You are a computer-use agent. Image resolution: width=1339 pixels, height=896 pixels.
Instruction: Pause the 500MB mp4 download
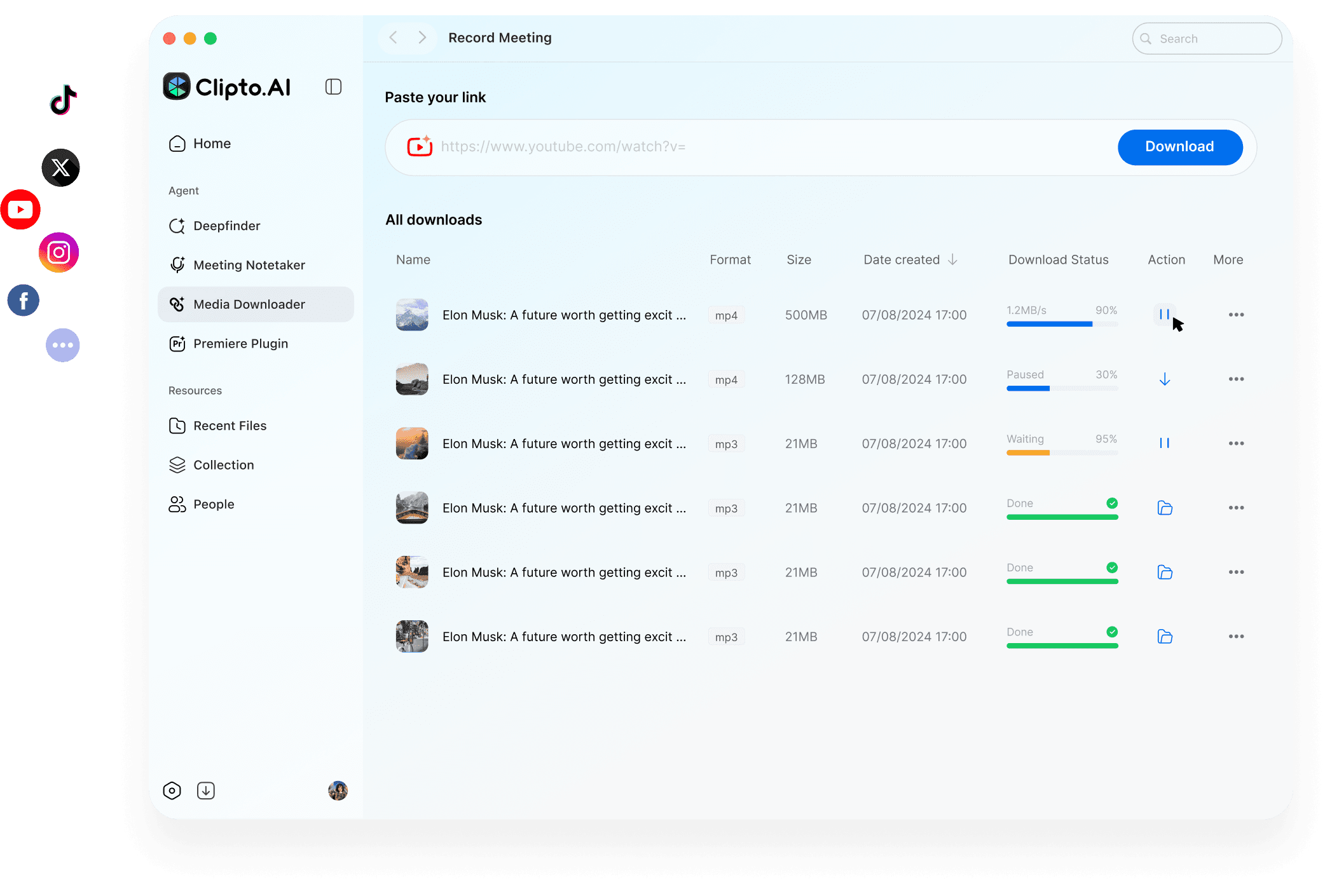tap(1164, 314)
